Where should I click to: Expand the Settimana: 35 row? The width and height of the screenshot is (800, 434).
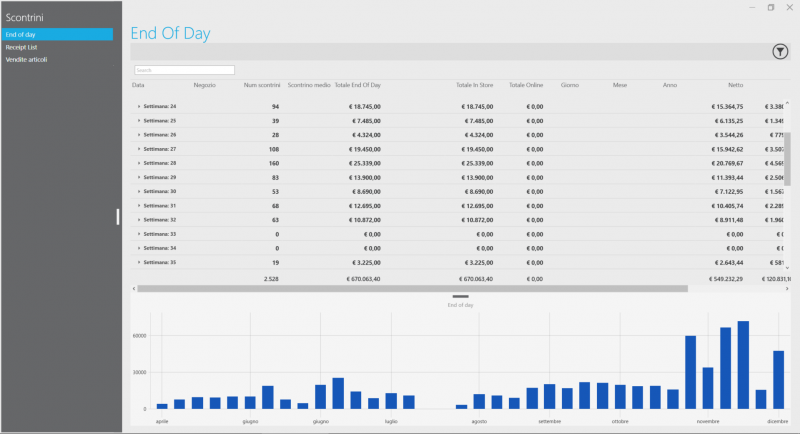tap(139, 262)
